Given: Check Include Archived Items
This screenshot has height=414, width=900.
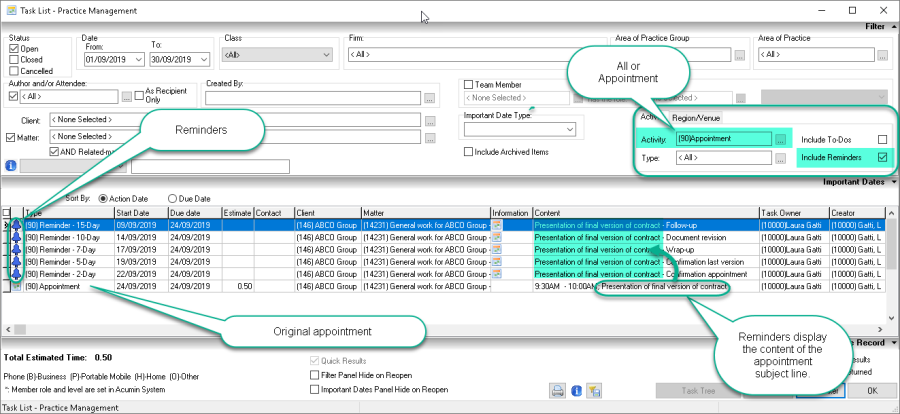Looking at the screenshot, I should pyautogui.click(x=468, y=152).
